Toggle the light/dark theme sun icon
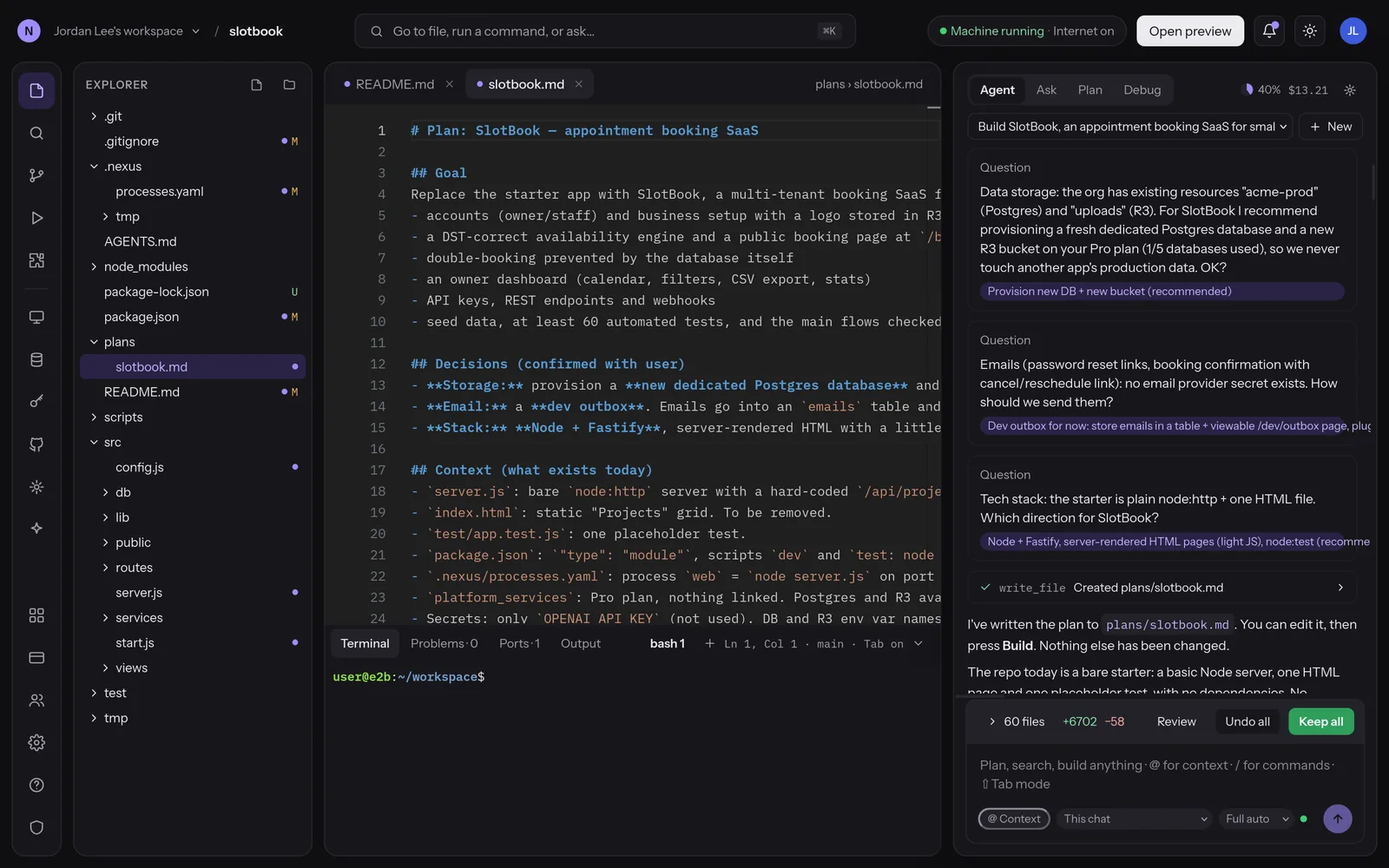1389x868 pixels. tap(1310, 31)
